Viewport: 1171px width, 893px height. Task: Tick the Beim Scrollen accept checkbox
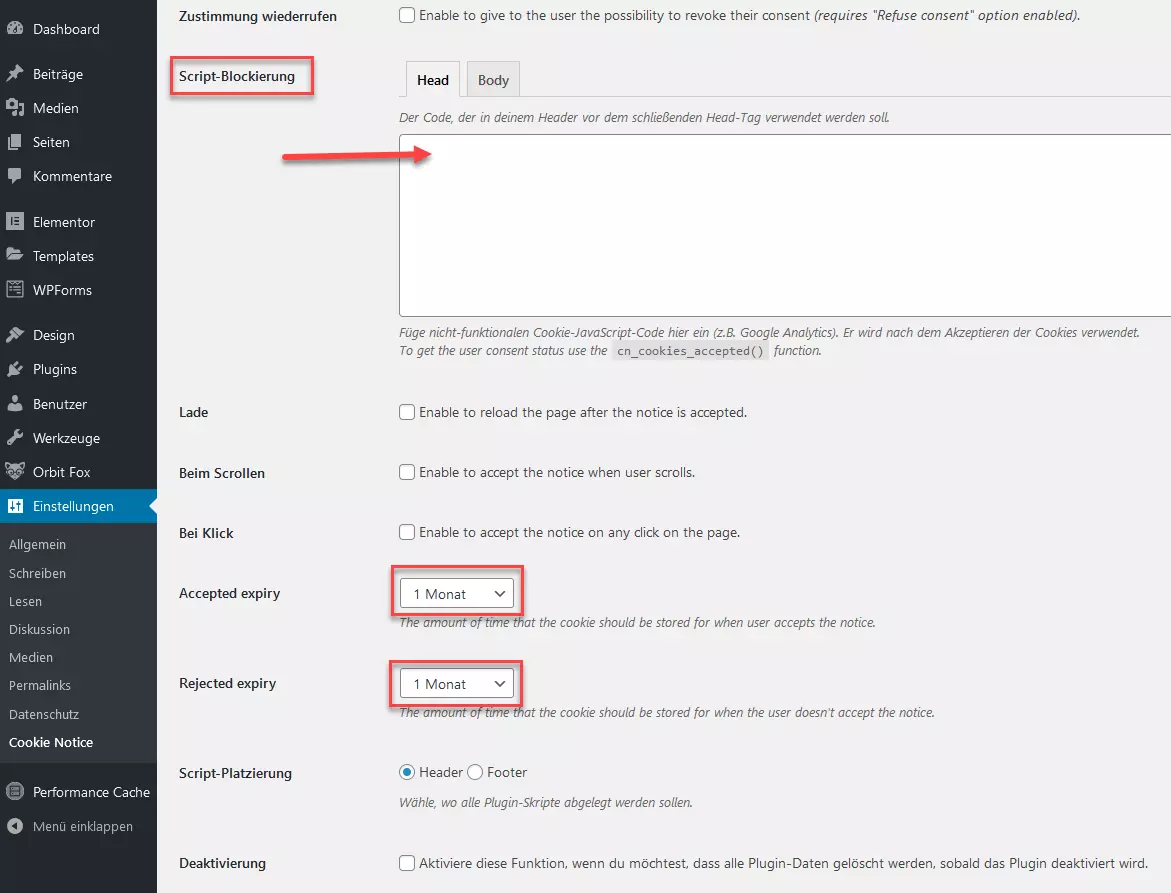(407, 472)
